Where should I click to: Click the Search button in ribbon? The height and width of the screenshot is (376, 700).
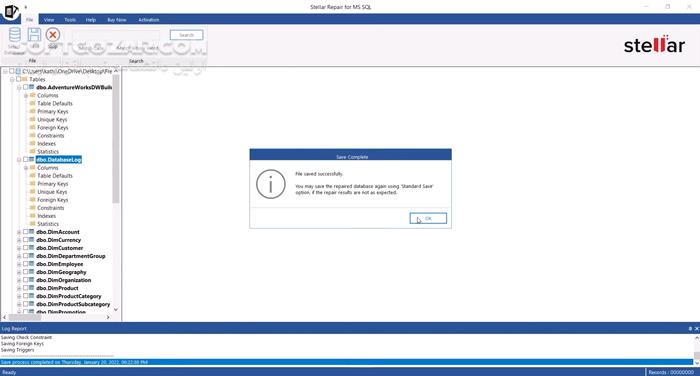coord(187,35)
